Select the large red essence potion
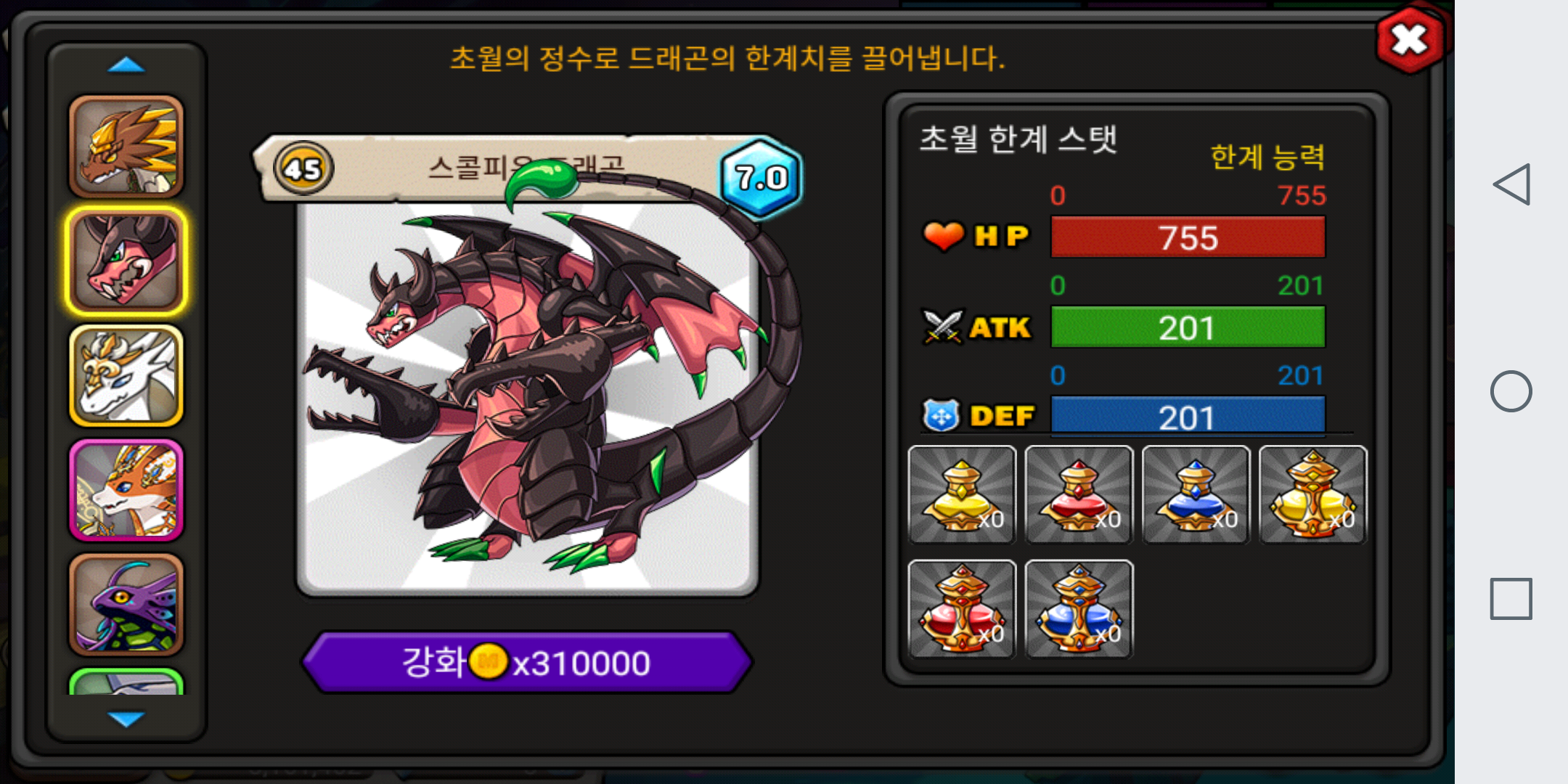The width and height of the screenshot is (1568, 784). pos(962,609)
